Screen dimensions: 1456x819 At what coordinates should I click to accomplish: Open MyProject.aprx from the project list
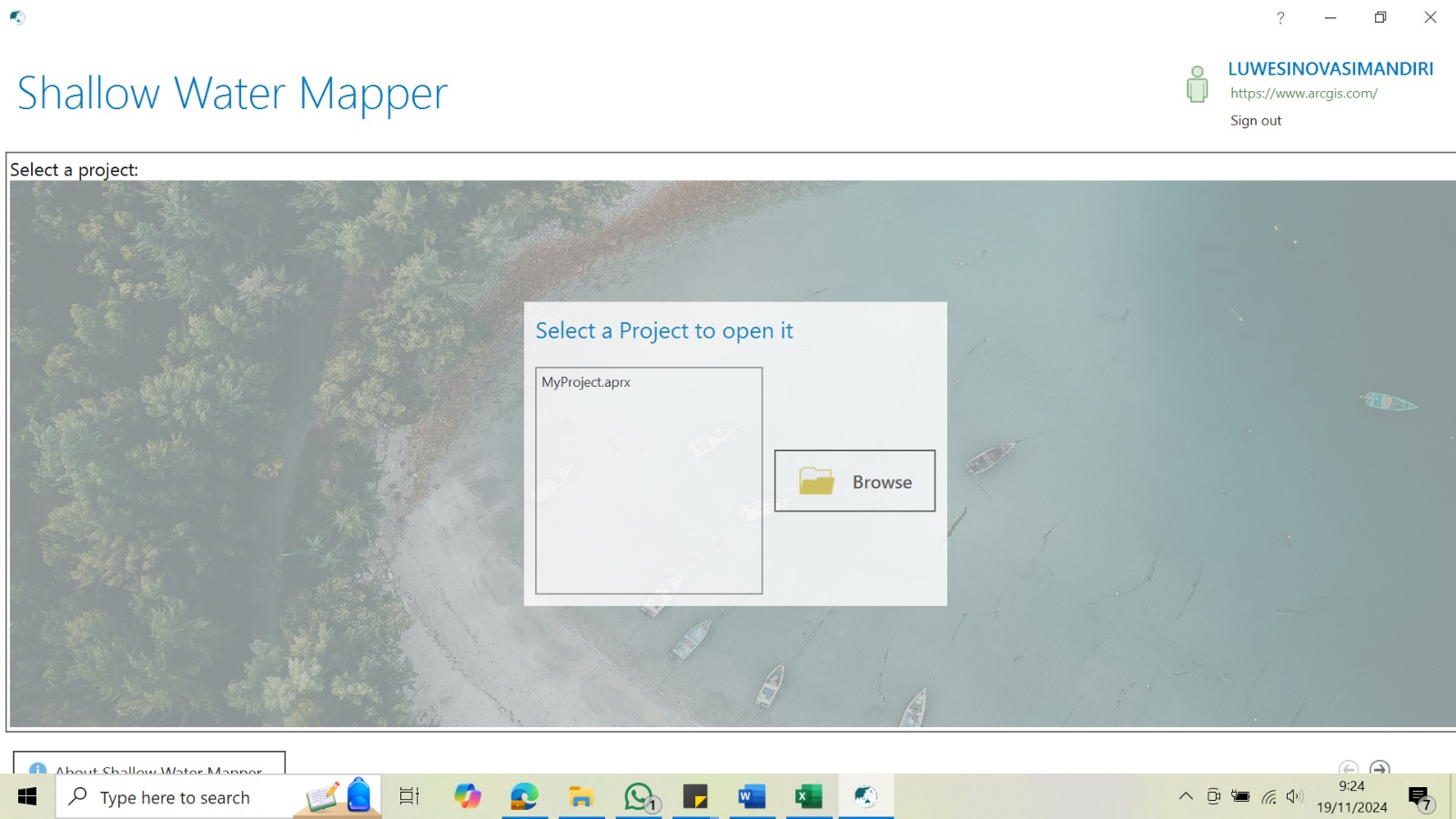[x=586, y=382]
